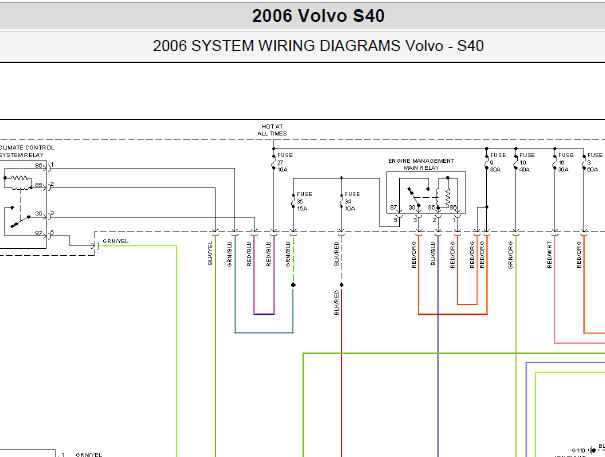Select the "2006 SYSTEM WIRING DIAGRAMS Volvo - S40" subtitle
605x457 pixels.
318,46
